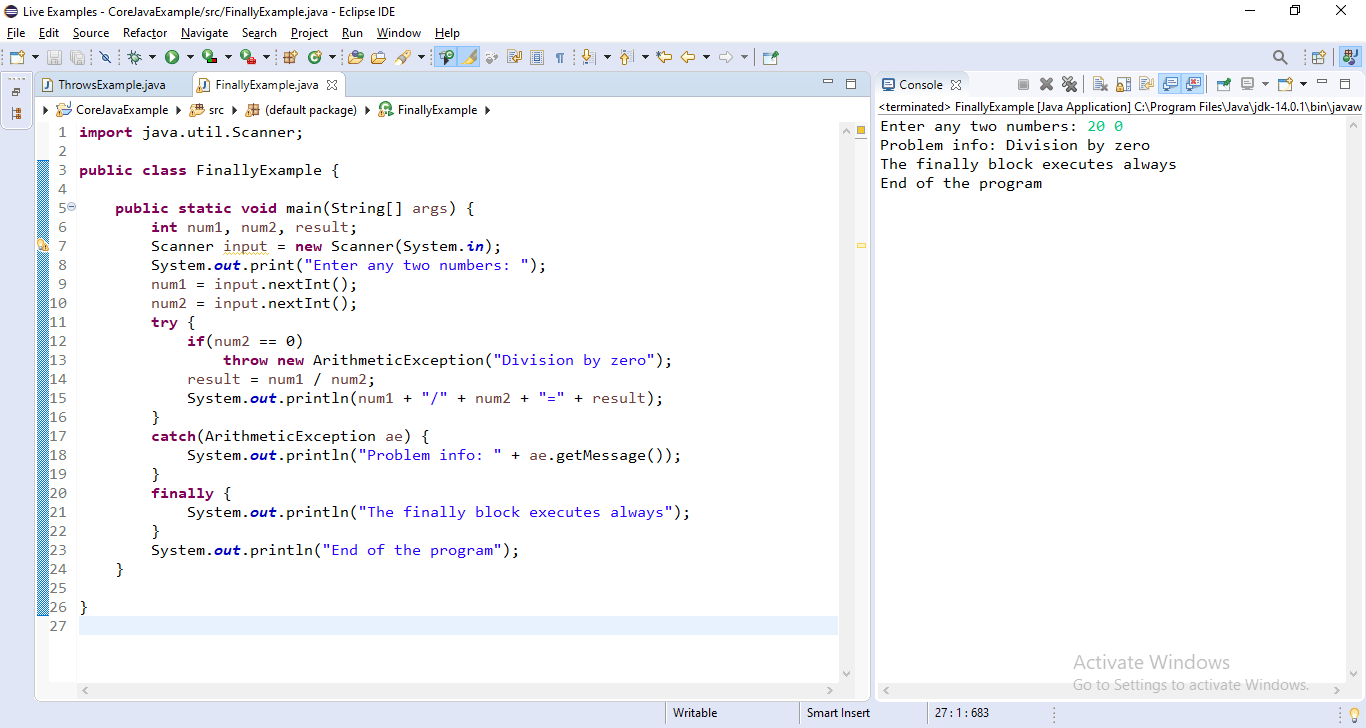Viewport: 1366px width, 728px height.
Task: Toggle Block Selection mode icon
Action: click(x=537, y=57)
